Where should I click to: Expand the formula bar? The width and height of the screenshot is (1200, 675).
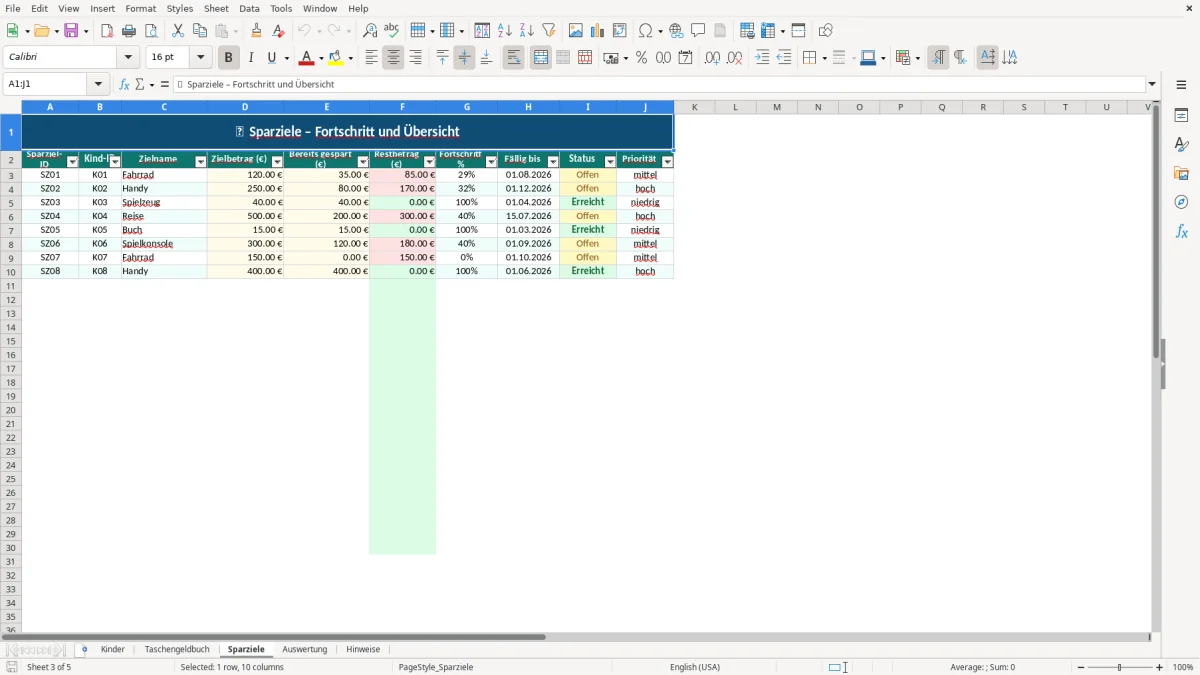(x=1152, y=84)
